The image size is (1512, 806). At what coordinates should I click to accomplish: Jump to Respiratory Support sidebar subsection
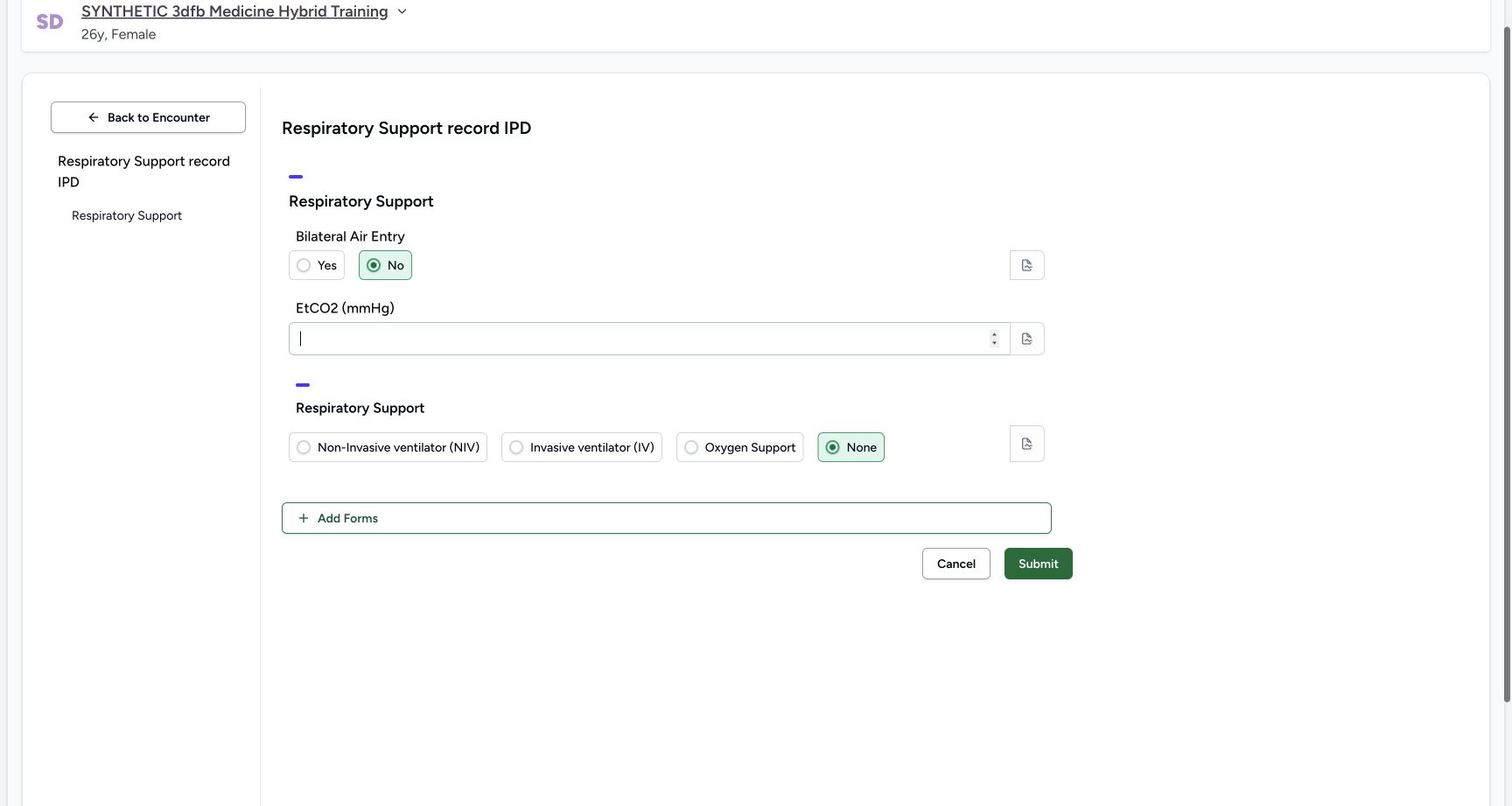(127, 215)
